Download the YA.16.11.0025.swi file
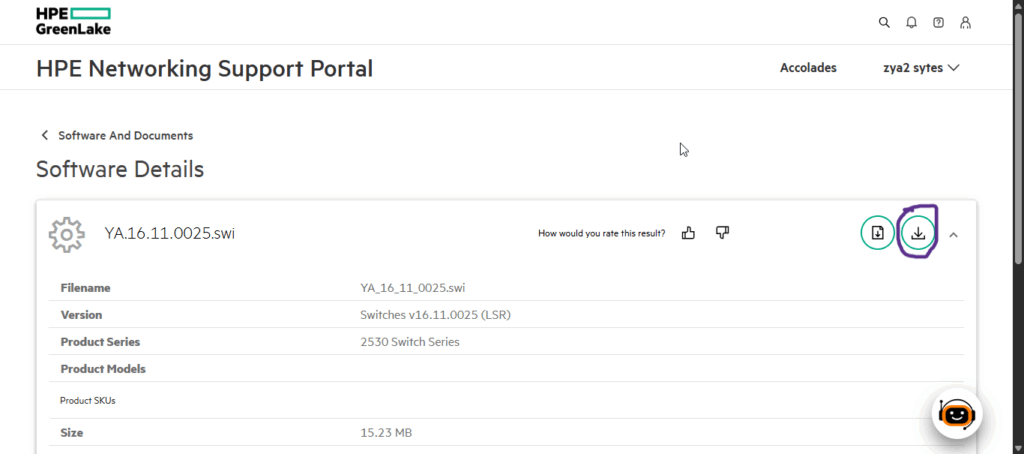1024x454 pixels. tap(918, 233)
